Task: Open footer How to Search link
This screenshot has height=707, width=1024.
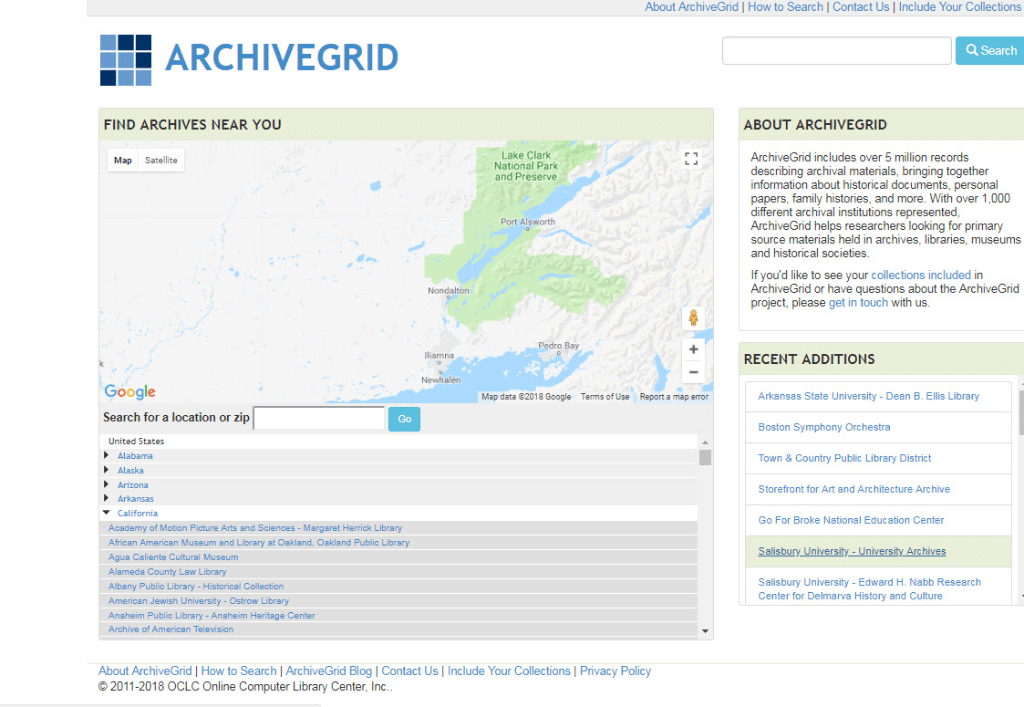Action: pos(238,671)
